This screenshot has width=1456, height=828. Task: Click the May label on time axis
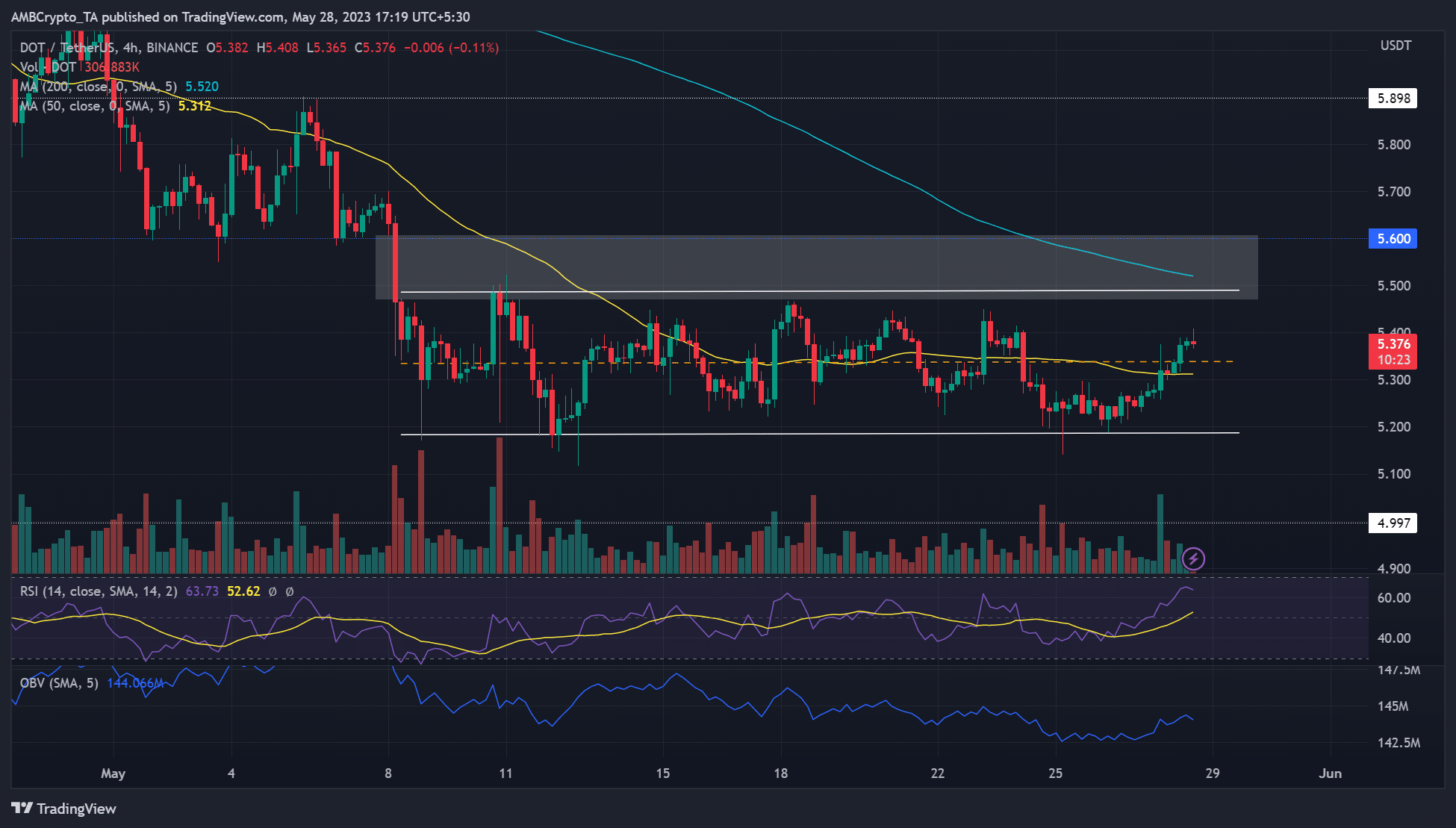[x=113, y=773]
